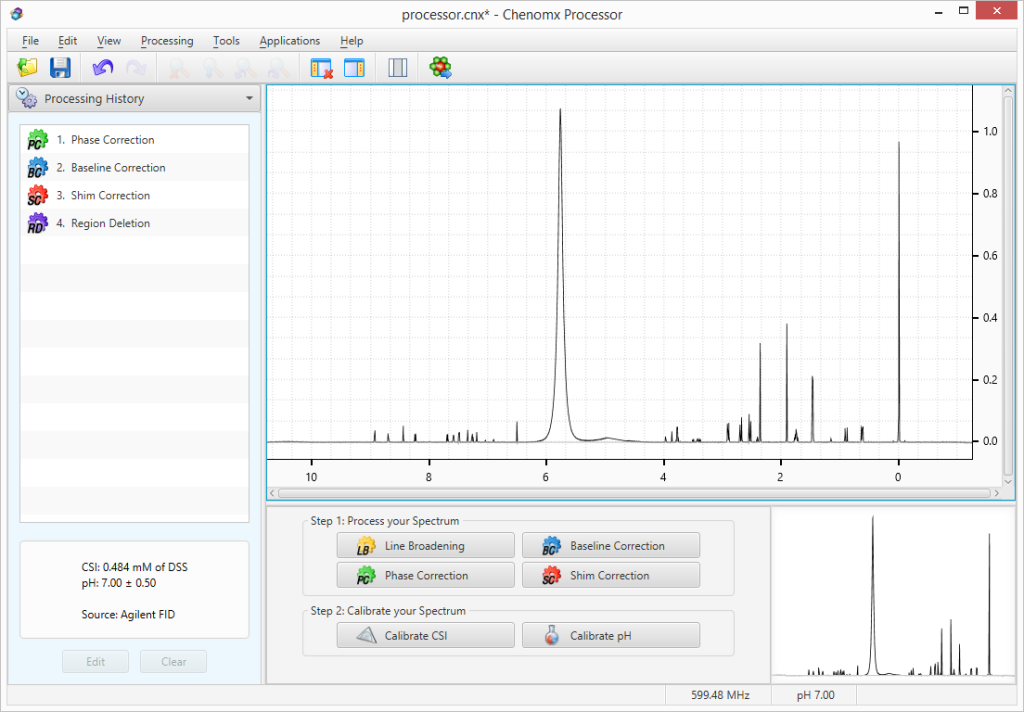Image resolution: width=1024 pixels, height=712 pixels.
Task: Expand the Processing History panel dropdown
Action: click(249, 99)
